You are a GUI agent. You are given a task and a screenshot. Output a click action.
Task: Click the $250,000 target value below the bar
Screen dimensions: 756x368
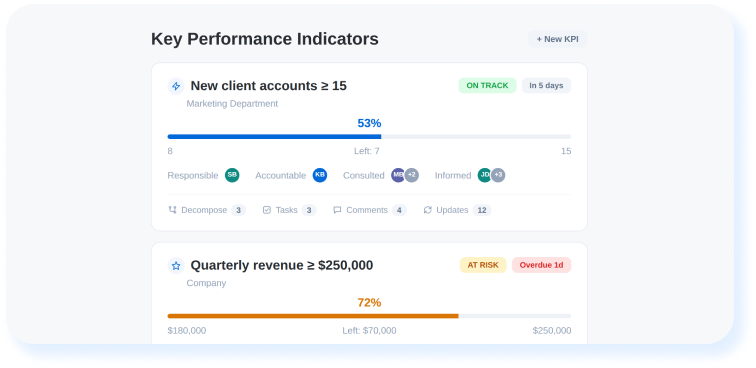(x=552, y=330)
